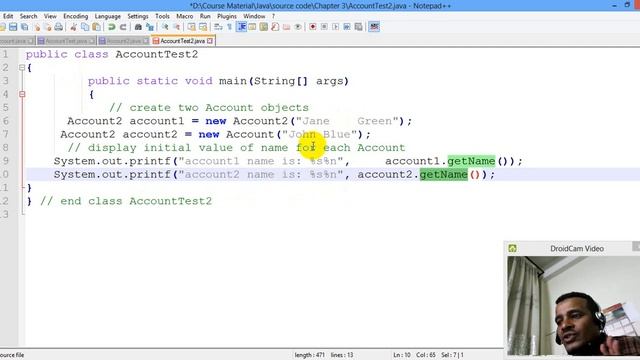Start macro recording with red dot icon
Viewport: 640px width, 360px height.
coord(313,27)
